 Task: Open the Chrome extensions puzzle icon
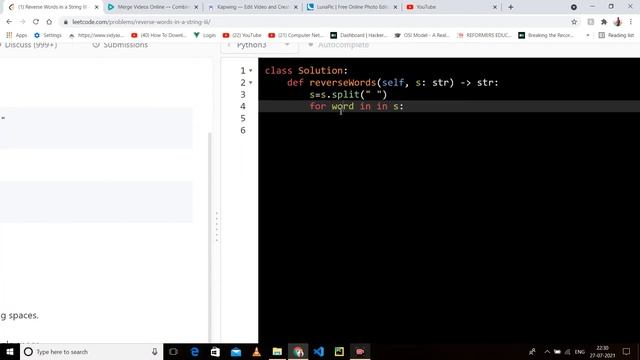tap(604, 22)
